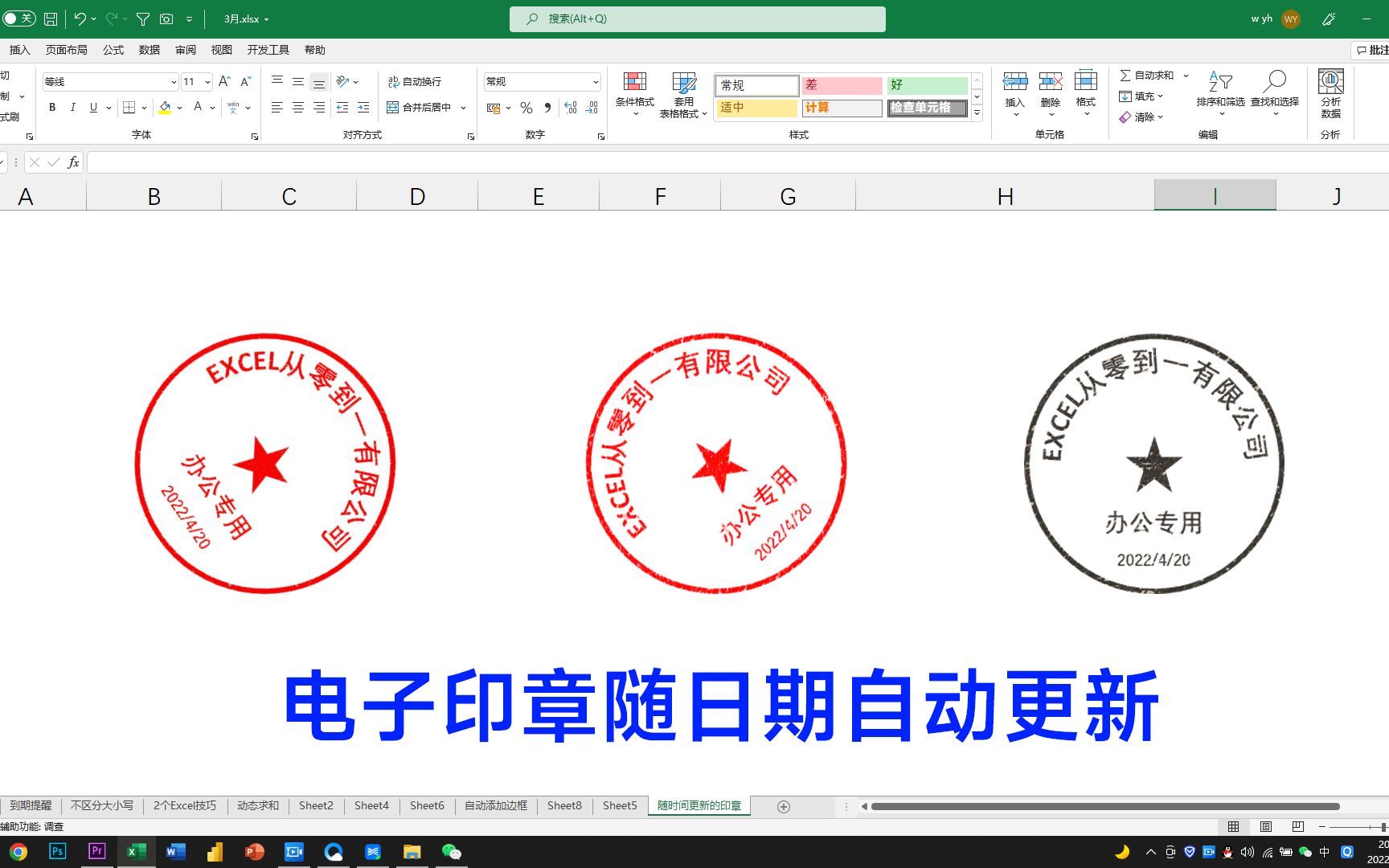Toggle top vertical alignment
The width and height of the screenshot is (1389, 868).
click(277, 81)
